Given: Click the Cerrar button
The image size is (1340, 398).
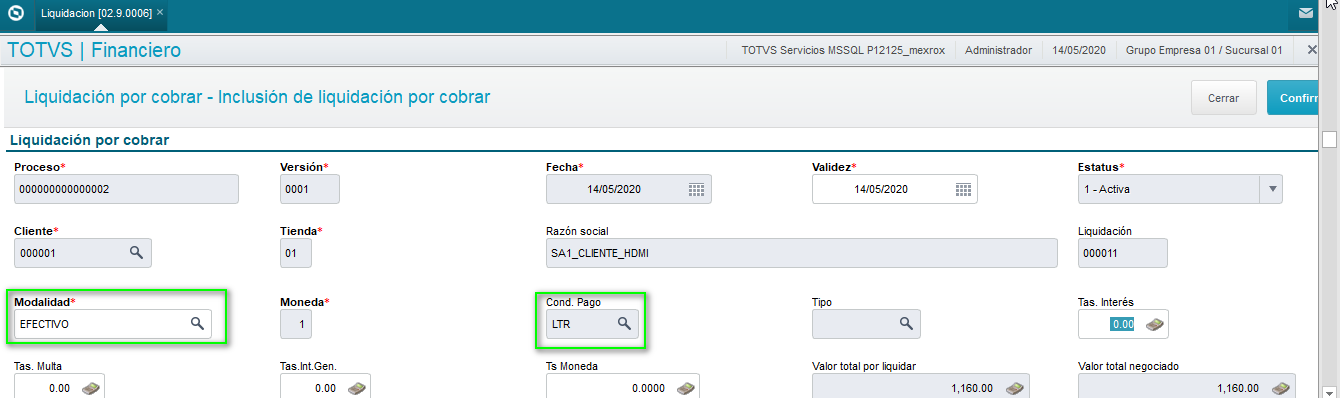Looking at the screenshot, I should point(1224,98).
